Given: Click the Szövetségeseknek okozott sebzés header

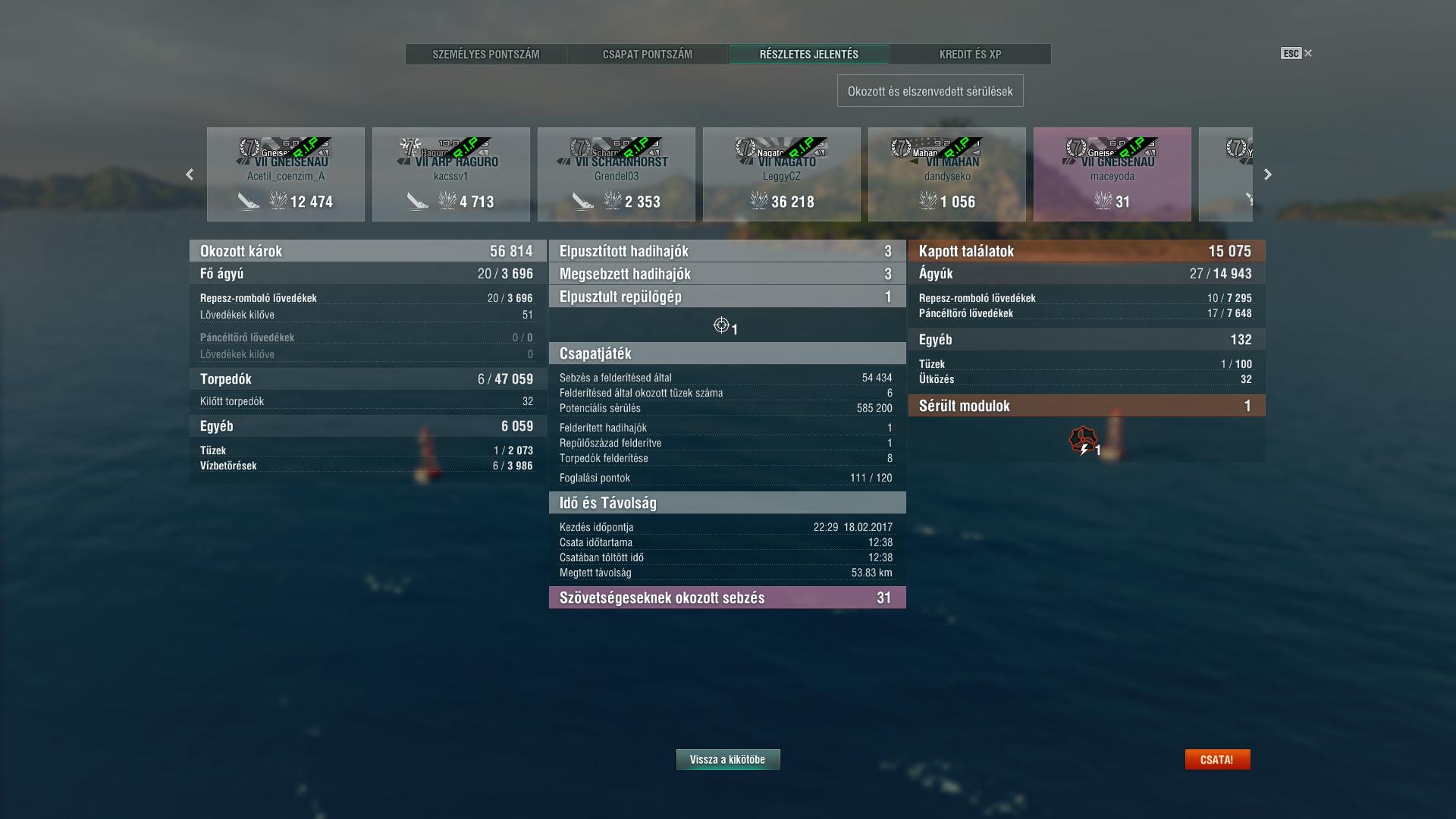Looking at the screenshot, I should (x=727, y=598).
